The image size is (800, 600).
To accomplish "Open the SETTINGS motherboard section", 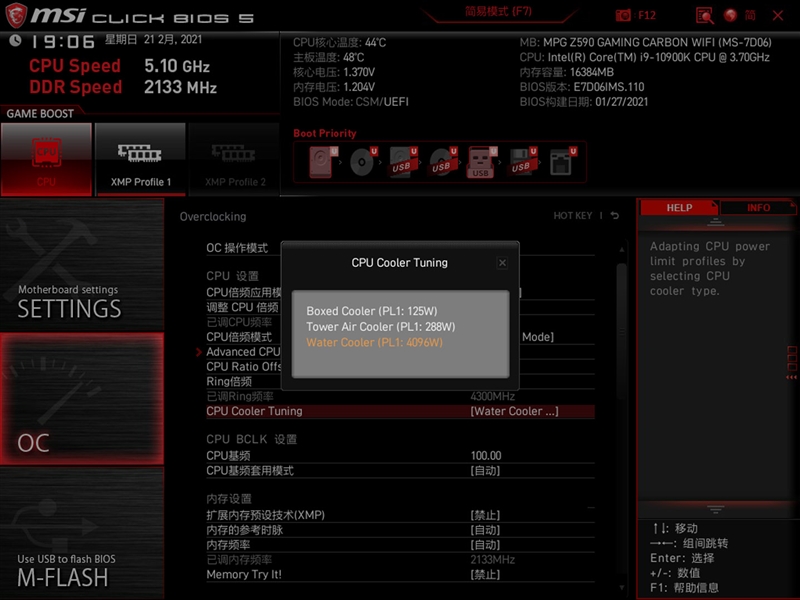I will [x=82, y=265].
